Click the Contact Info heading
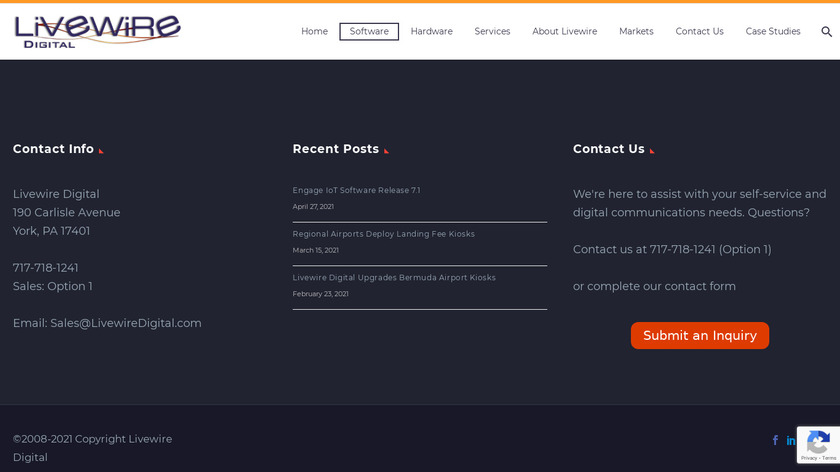The image size is (840, 472). pos(53,149)
